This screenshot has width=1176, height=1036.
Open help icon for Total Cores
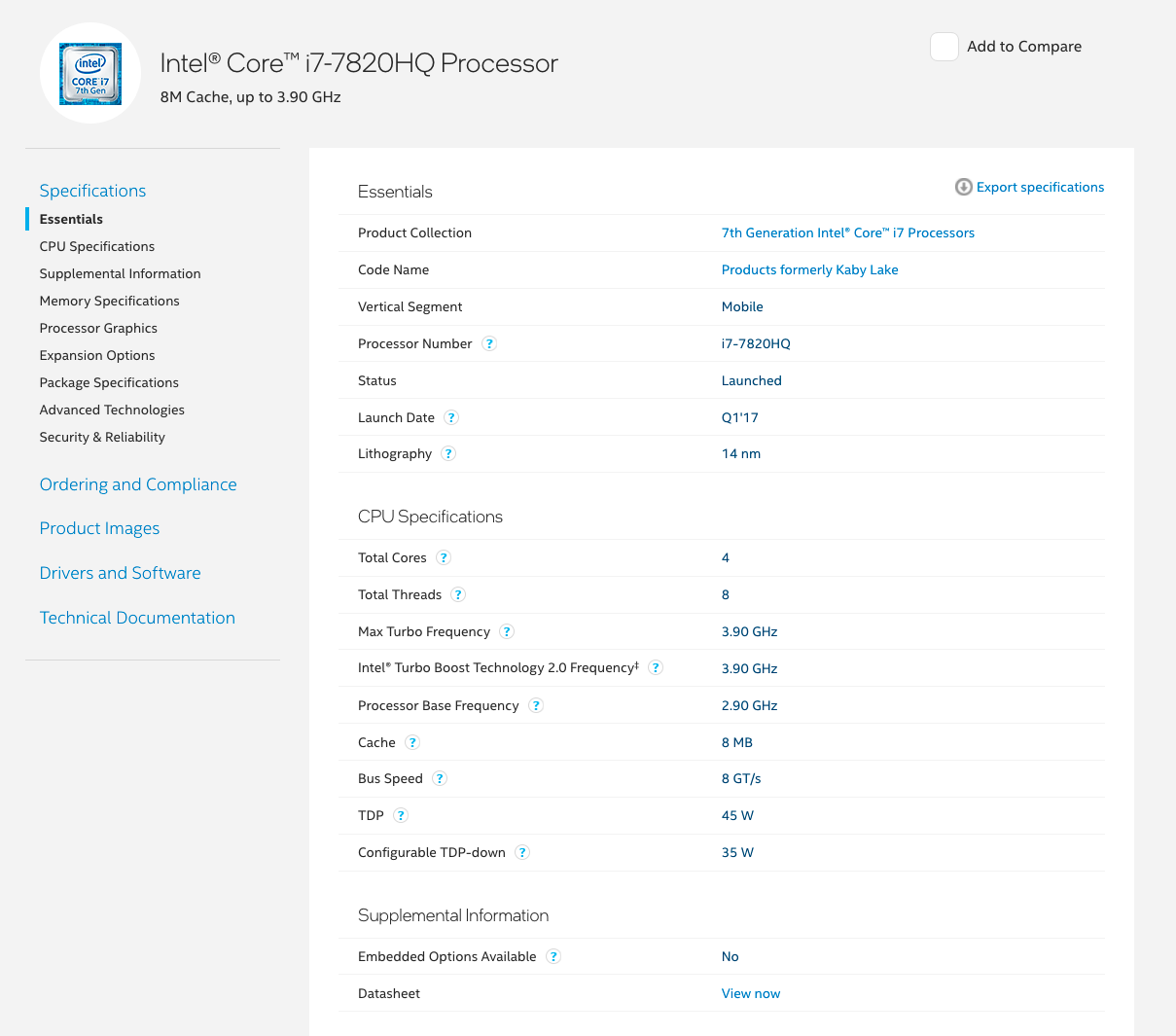(444, 557)
